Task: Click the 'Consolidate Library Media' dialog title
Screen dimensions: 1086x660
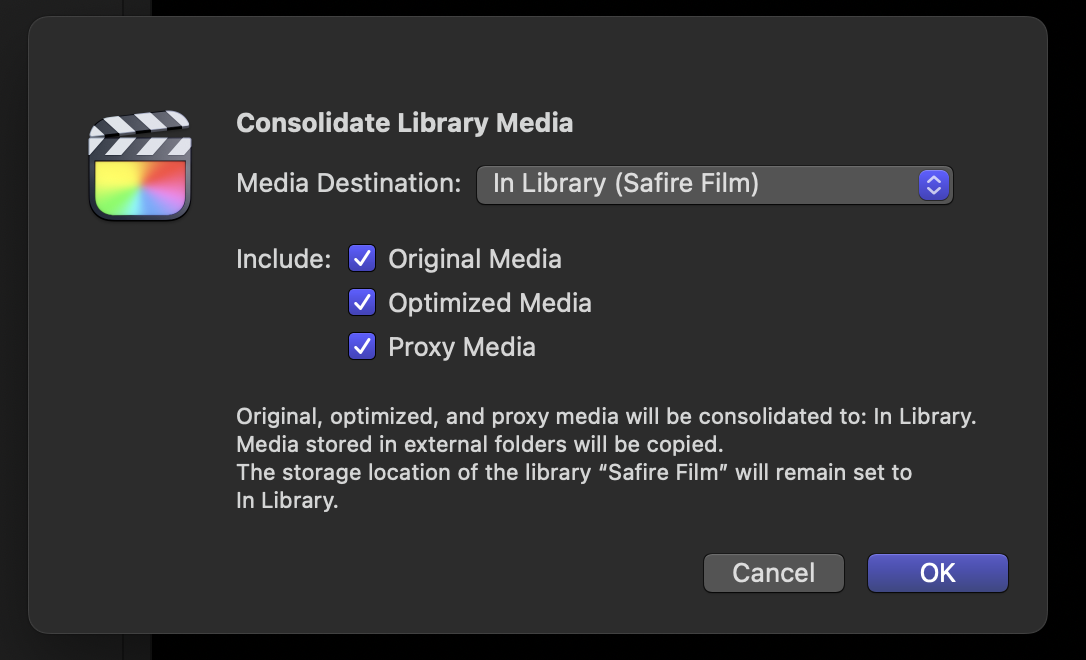Action: (x=404, y=123)
